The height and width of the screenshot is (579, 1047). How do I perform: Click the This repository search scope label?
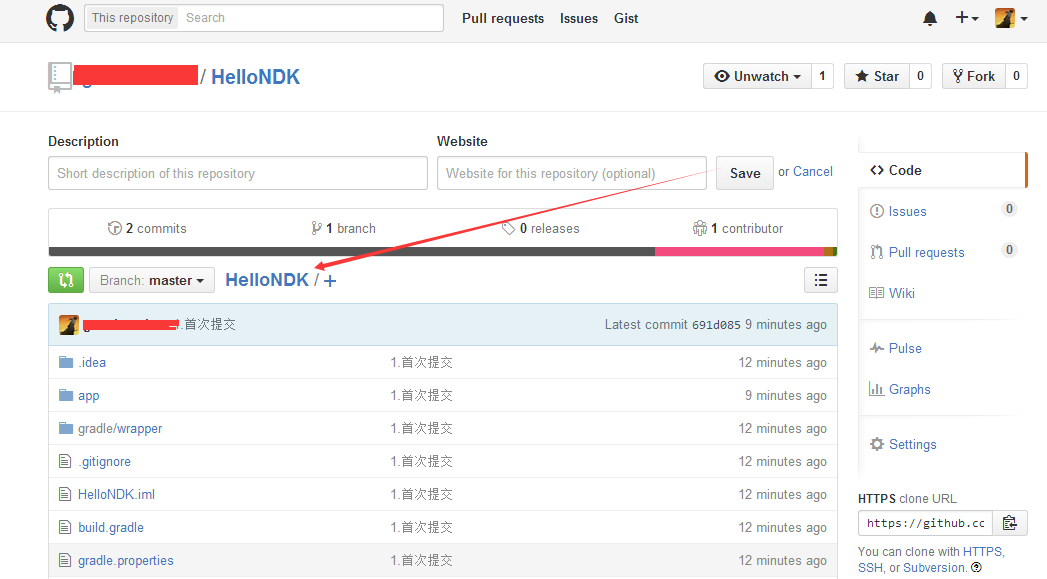pos(132,18)
